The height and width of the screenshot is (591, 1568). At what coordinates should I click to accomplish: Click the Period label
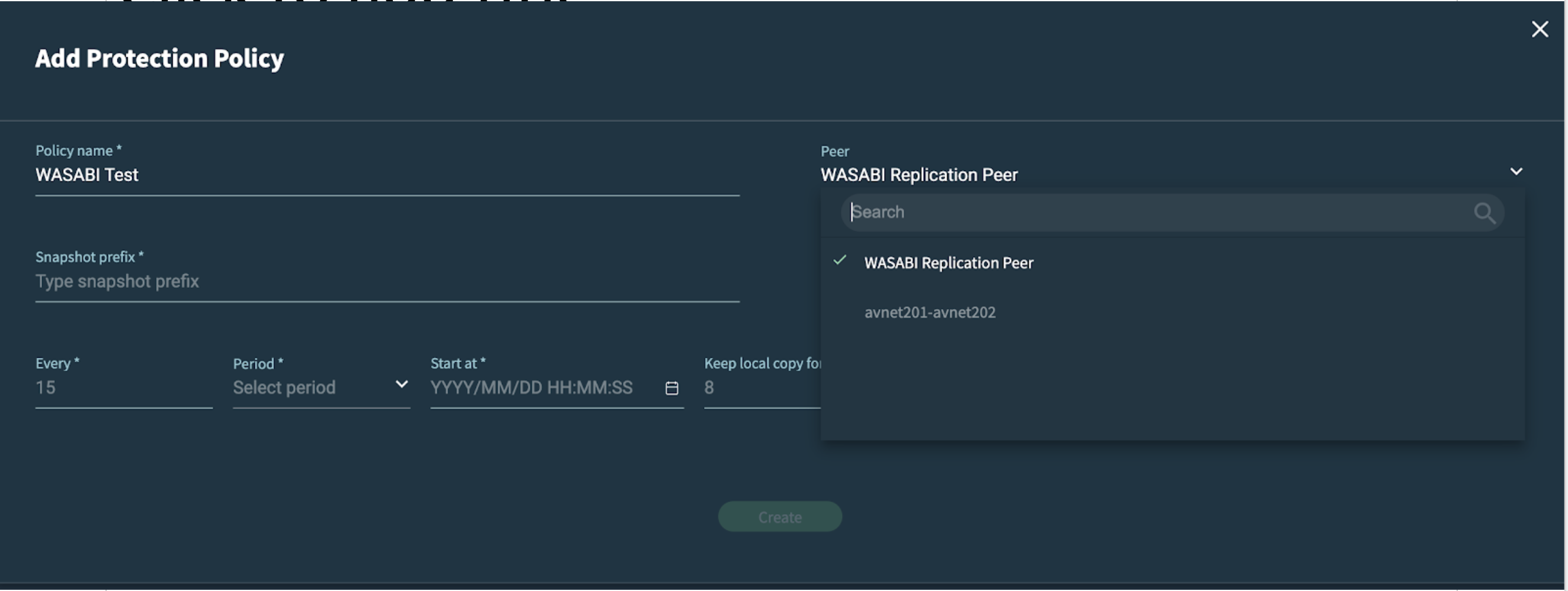(258, 364)
